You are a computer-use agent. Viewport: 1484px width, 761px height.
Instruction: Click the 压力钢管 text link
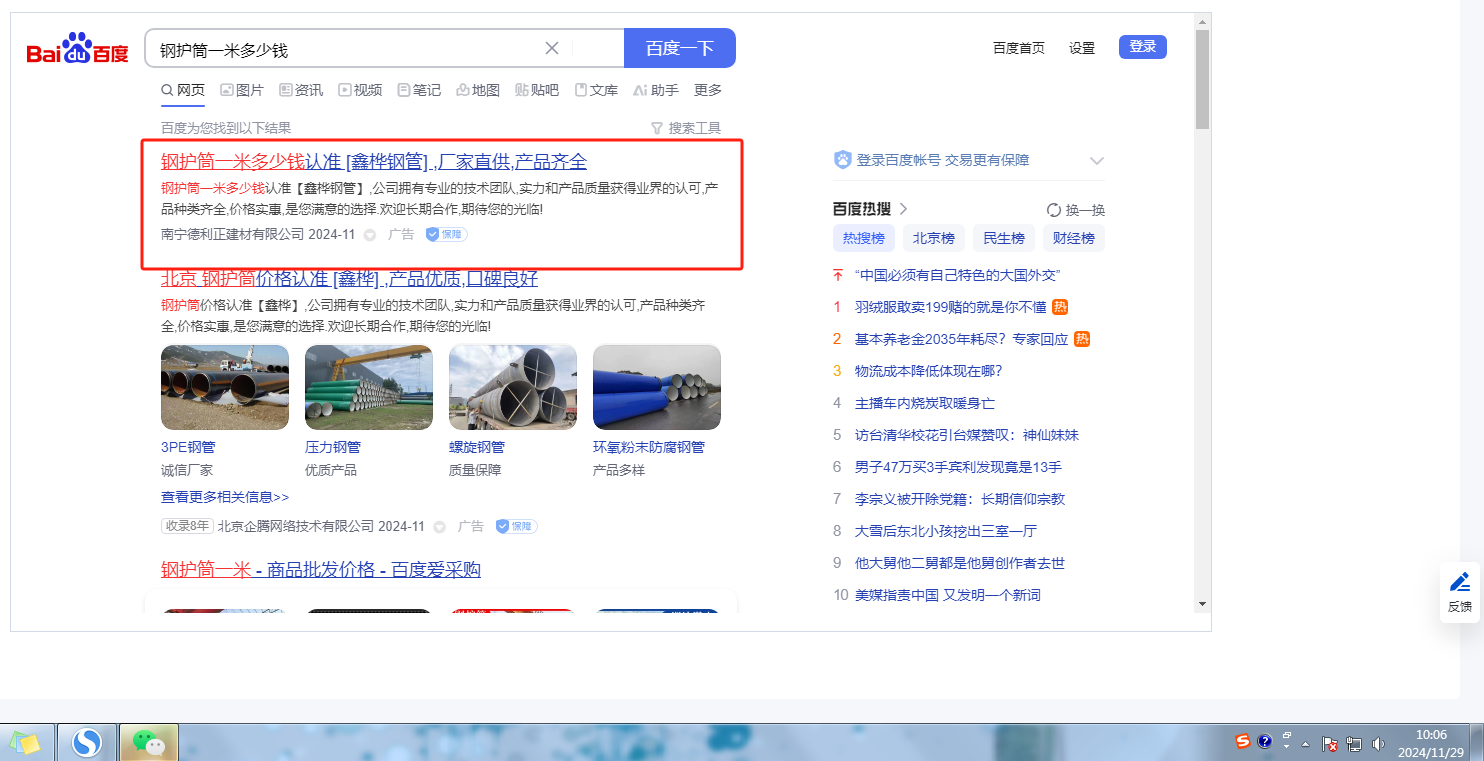point(333,447)
